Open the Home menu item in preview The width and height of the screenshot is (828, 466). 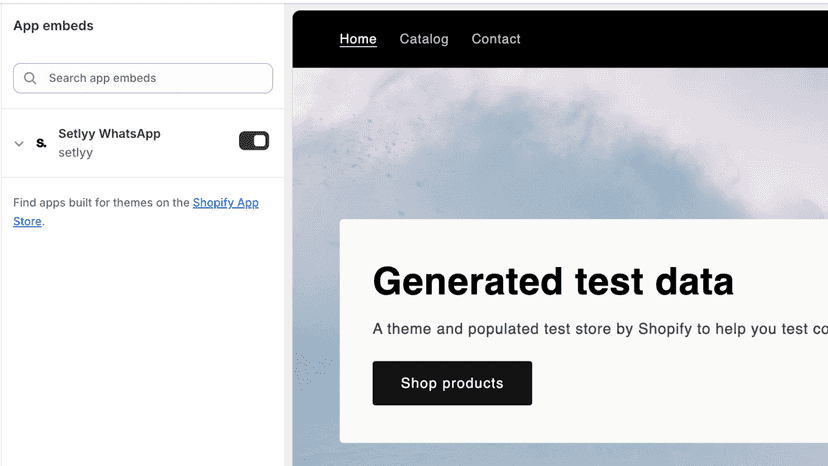click(x=358, y=39)
